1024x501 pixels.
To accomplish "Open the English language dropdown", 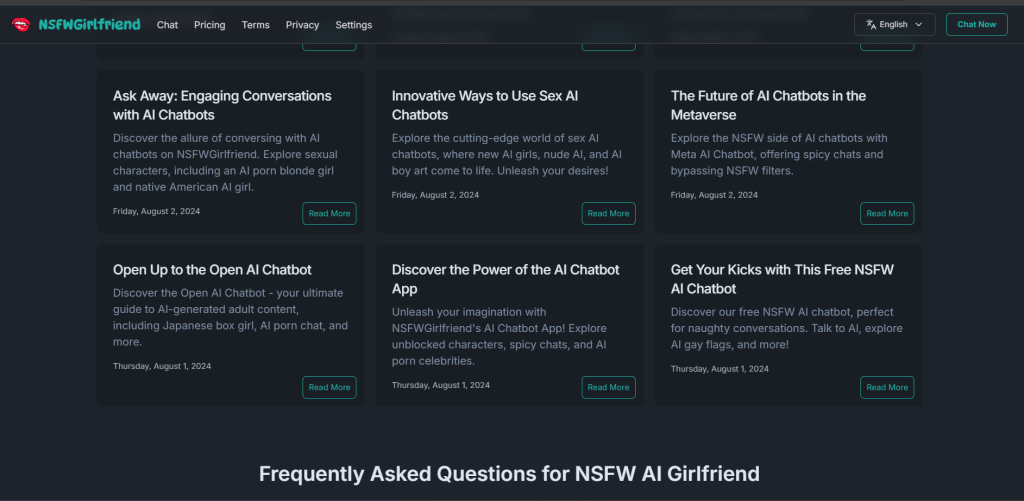I will 894,25.
